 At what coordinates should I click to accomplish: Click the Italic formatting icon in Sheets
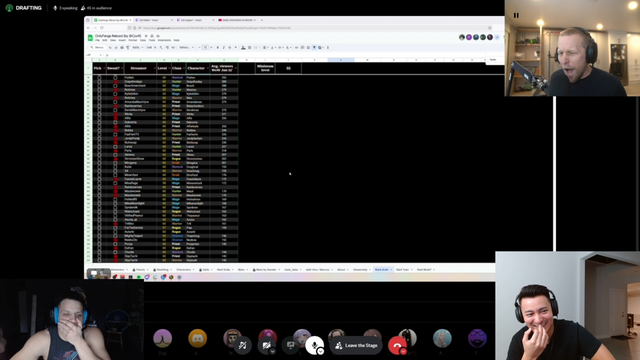click(223, 47)
